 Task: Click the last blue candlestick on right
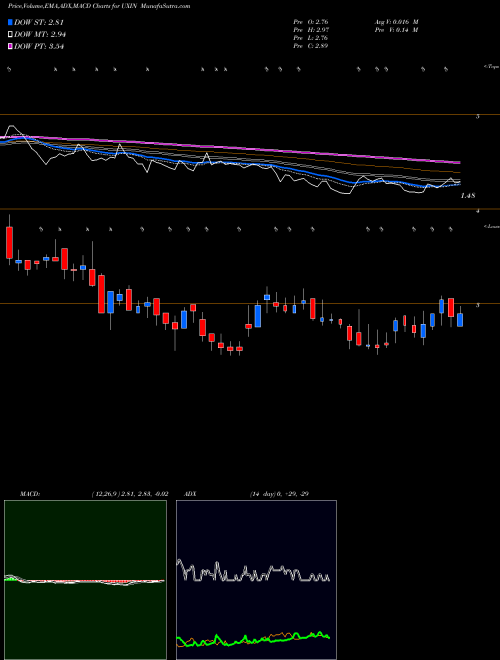pos(460,320)
